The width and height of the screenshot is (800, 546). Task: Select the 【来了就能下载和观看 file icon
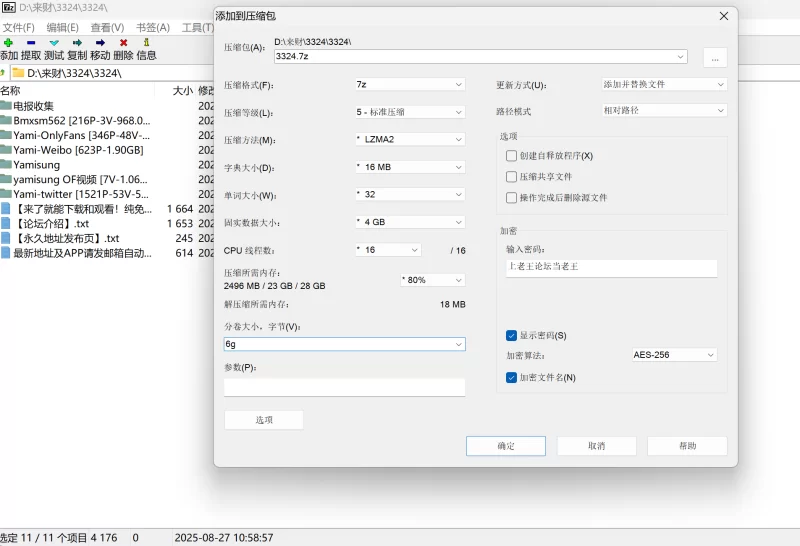click(x=6, y=209)
